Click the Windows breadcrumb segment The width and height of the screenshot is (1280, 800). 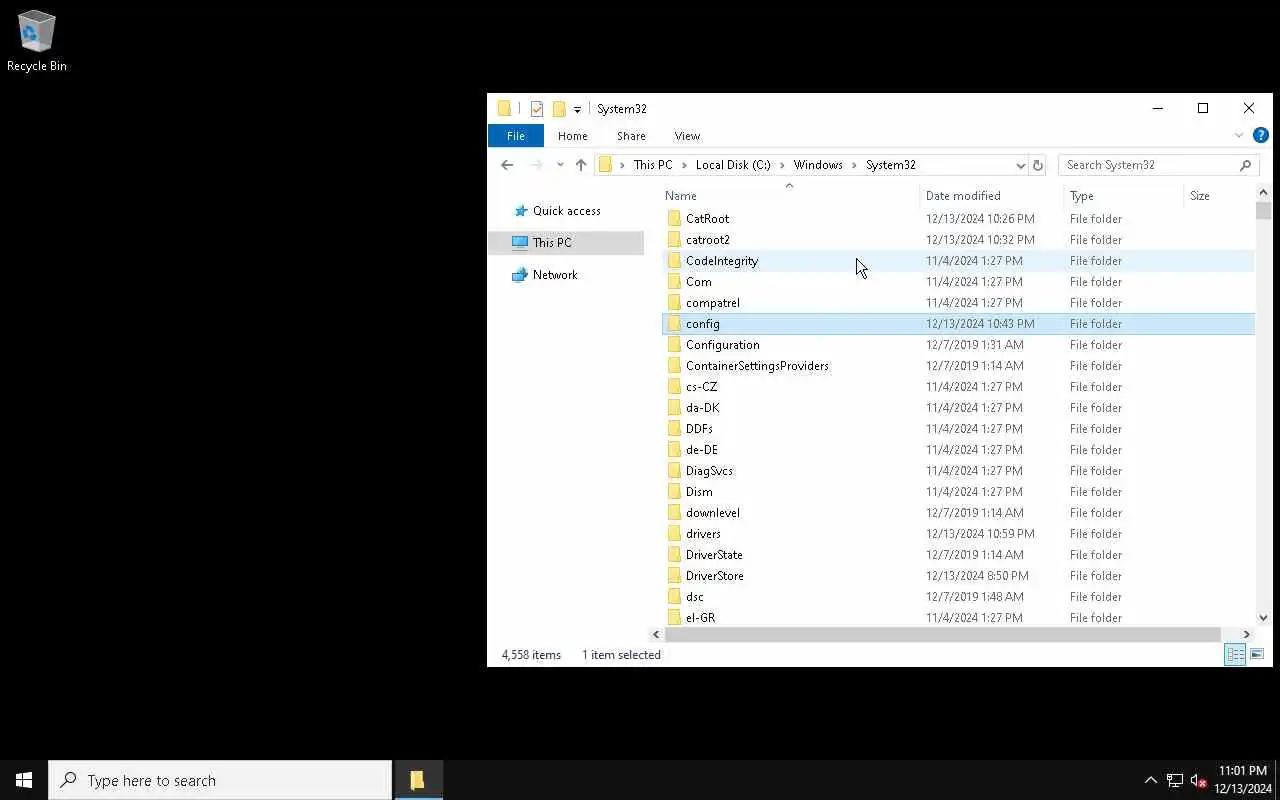pyautogui.click(x=818, y=165)
